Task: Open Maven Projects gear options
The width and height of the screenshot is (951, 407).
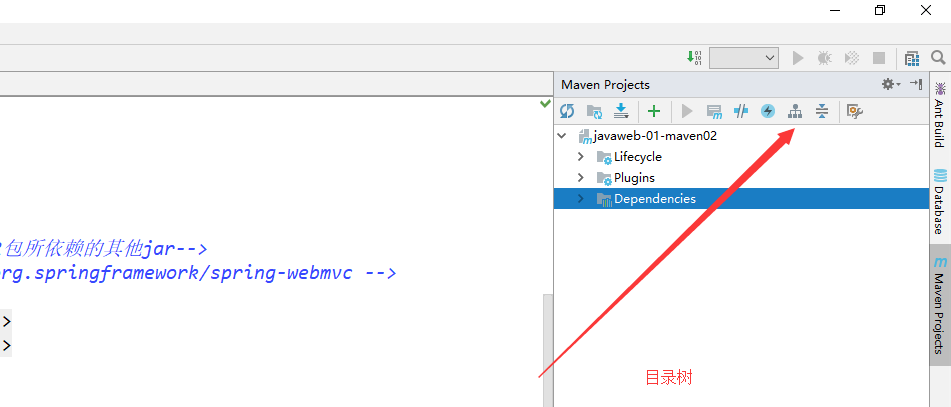Action: coord(891,84)
